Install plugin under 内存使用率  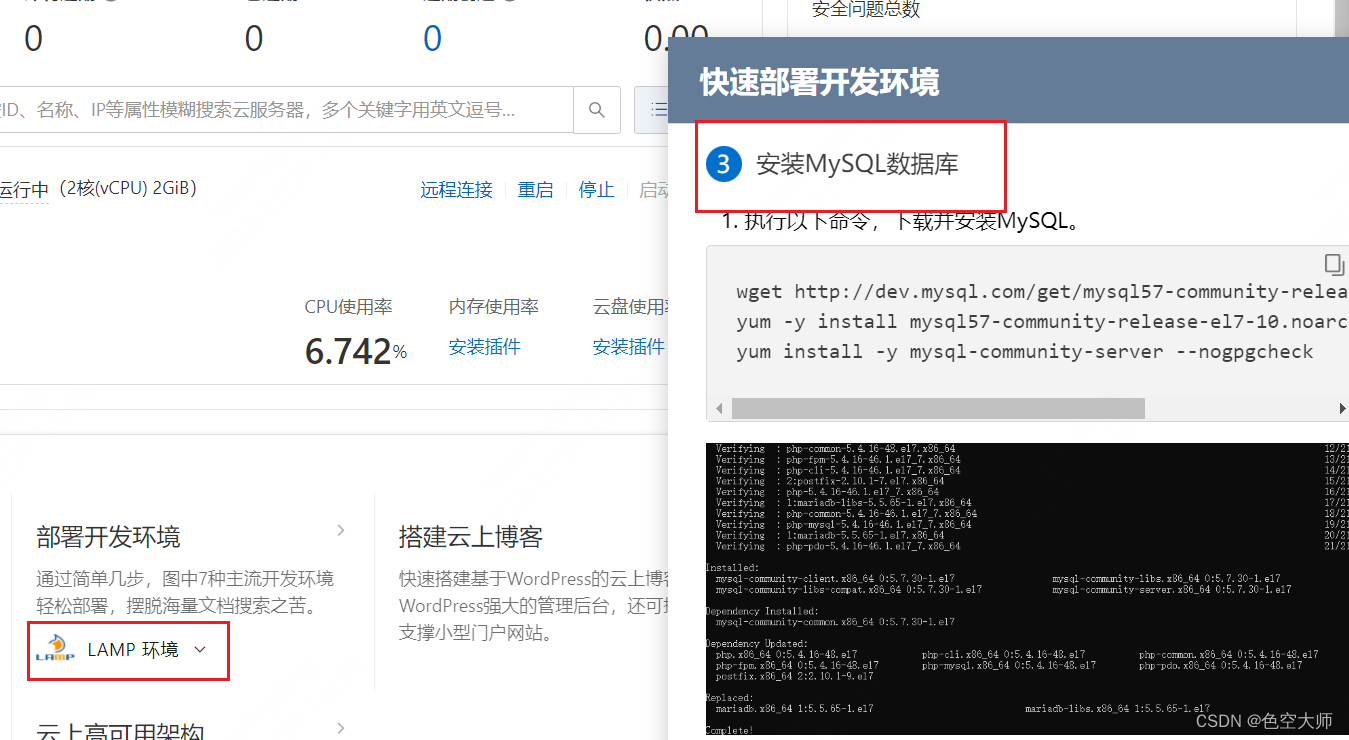485,347
